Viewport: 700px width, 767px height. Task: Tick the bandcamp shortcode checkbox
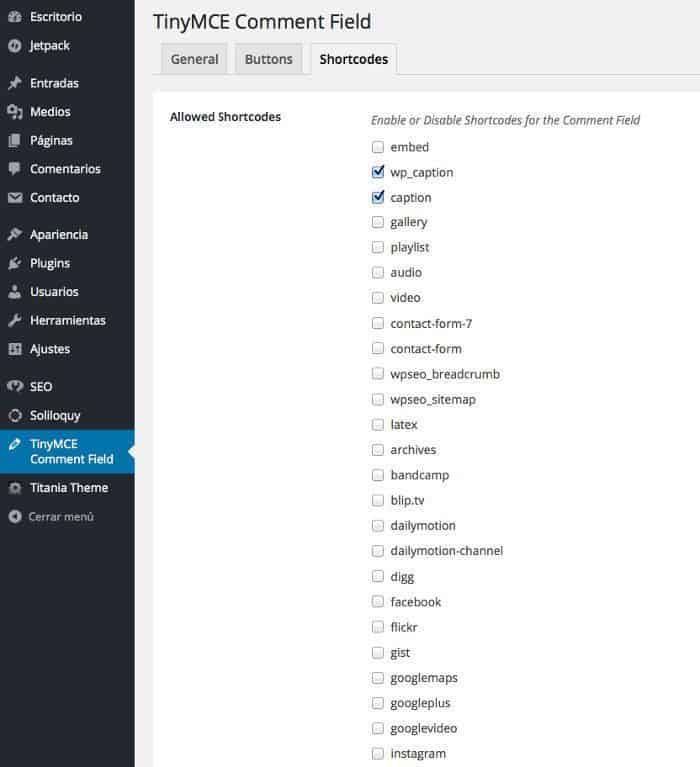click(378, 475)
